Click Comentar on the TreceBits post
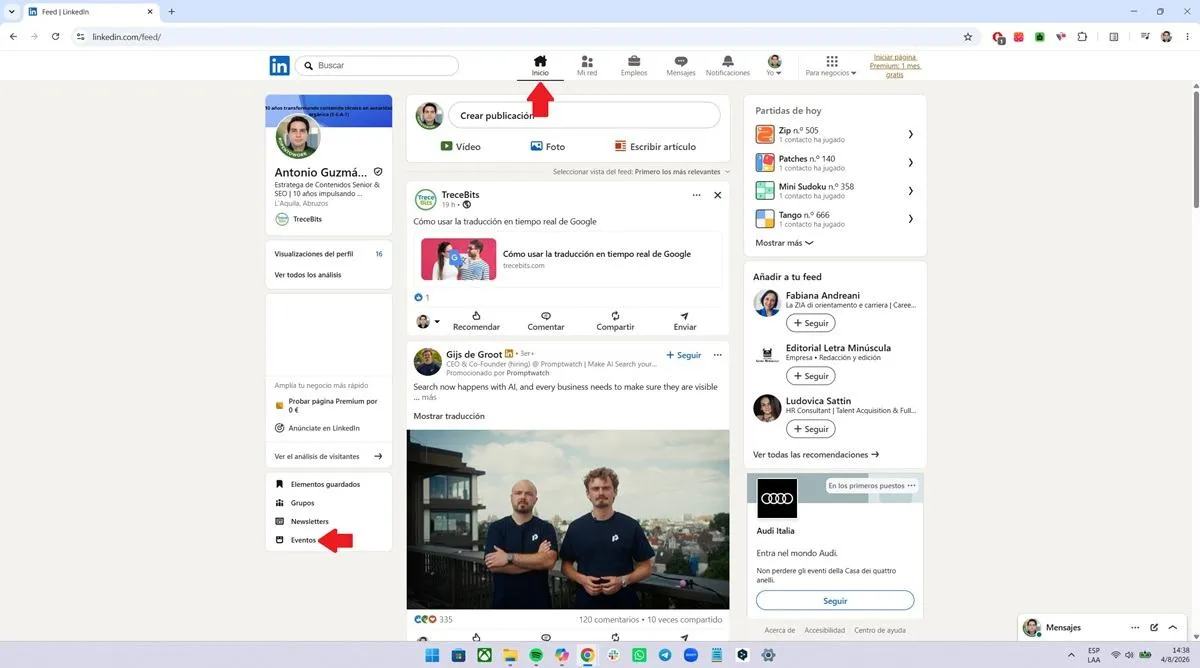Viewport: 1200px width, 668px height. click(546, 321)
